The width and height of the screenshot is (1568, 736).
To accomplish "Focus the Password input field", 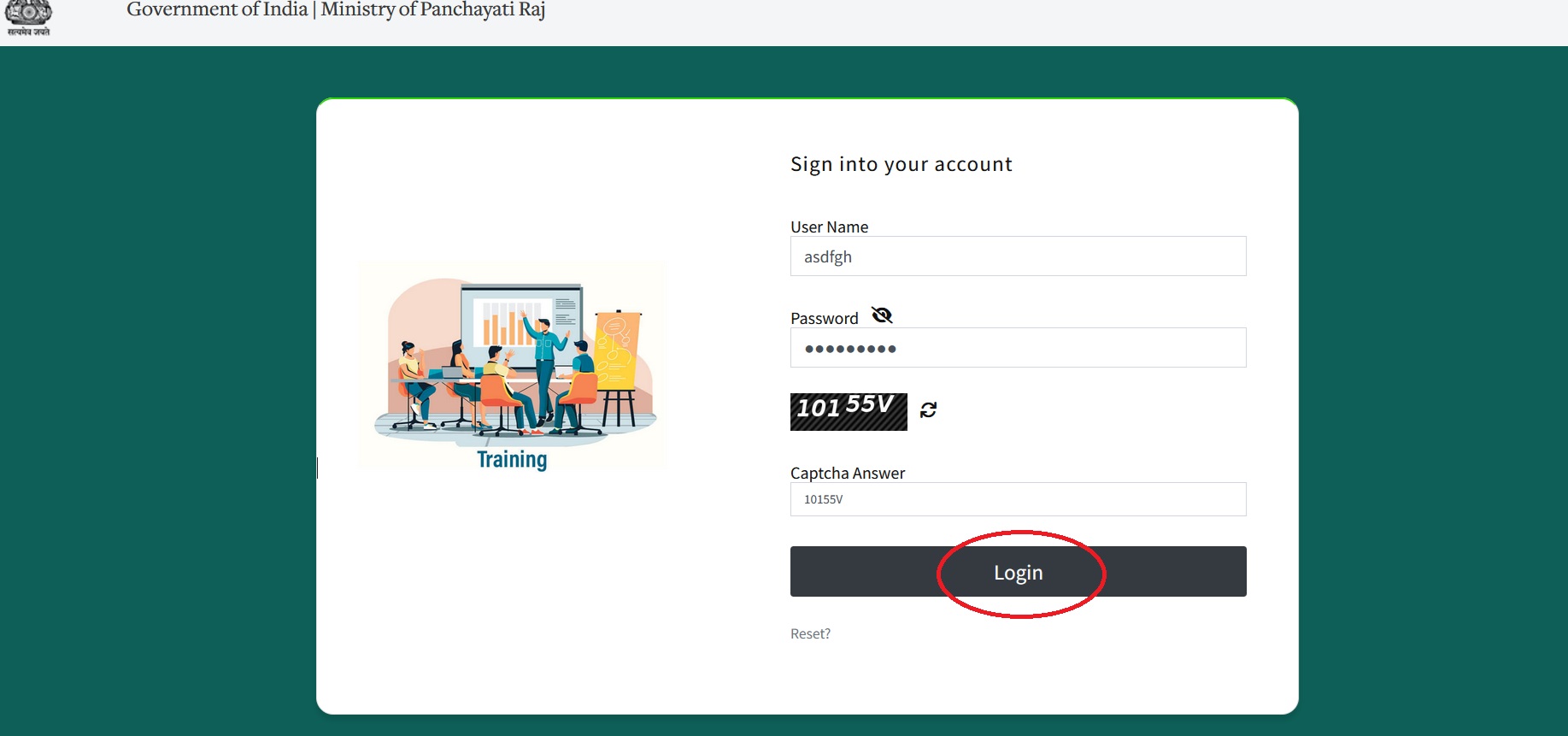I will pos(1018,348).
